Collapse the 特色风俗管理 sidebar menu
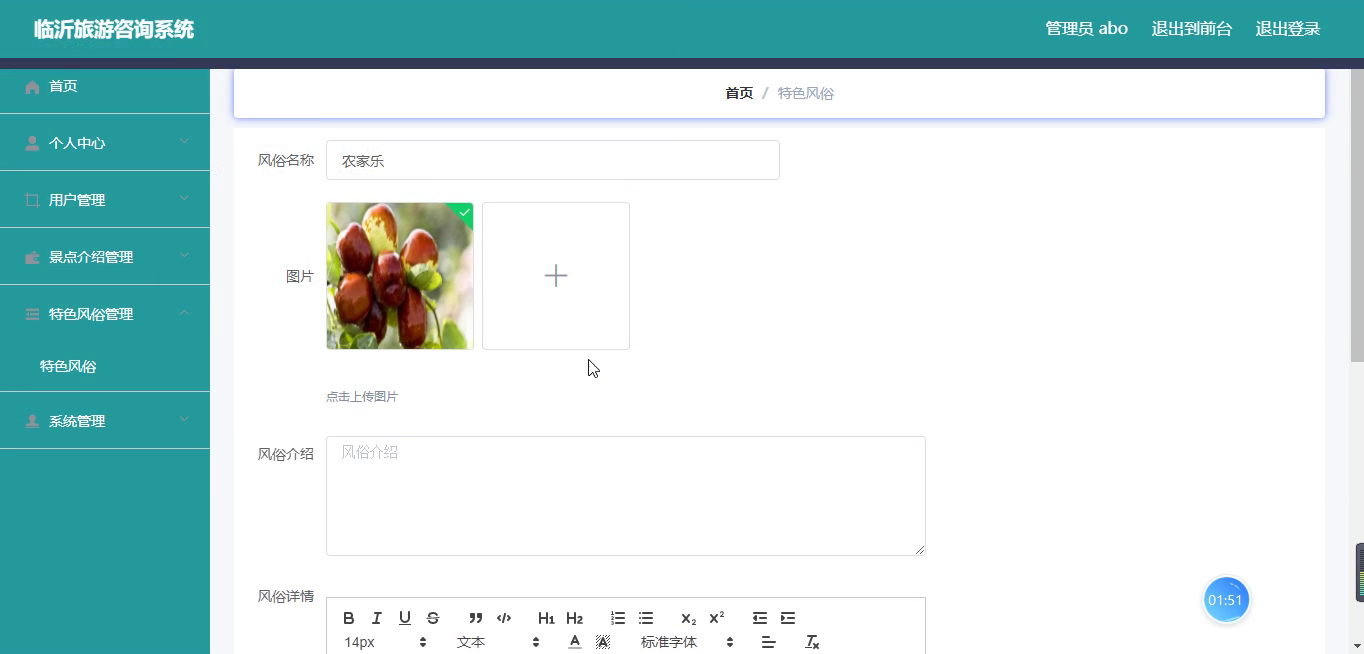 point(105,314)
